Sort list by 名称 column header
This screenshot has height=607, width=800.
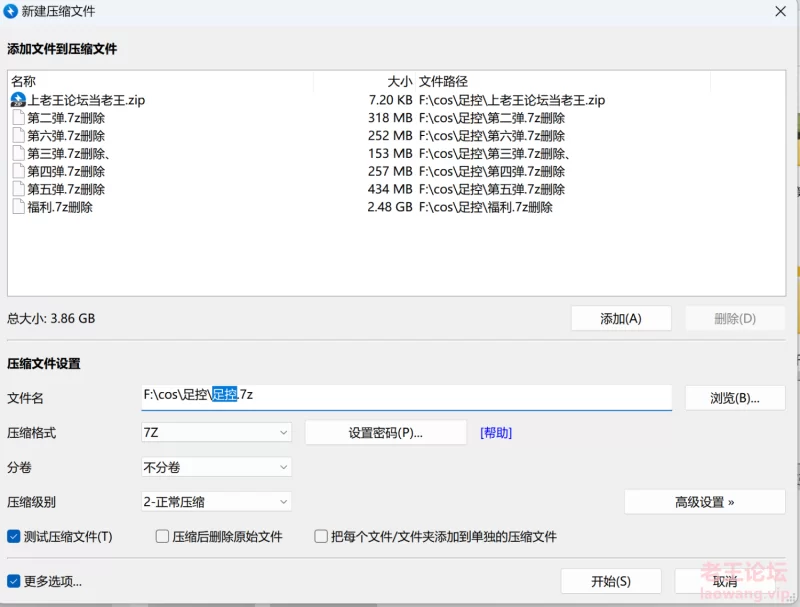click(160, 81)
